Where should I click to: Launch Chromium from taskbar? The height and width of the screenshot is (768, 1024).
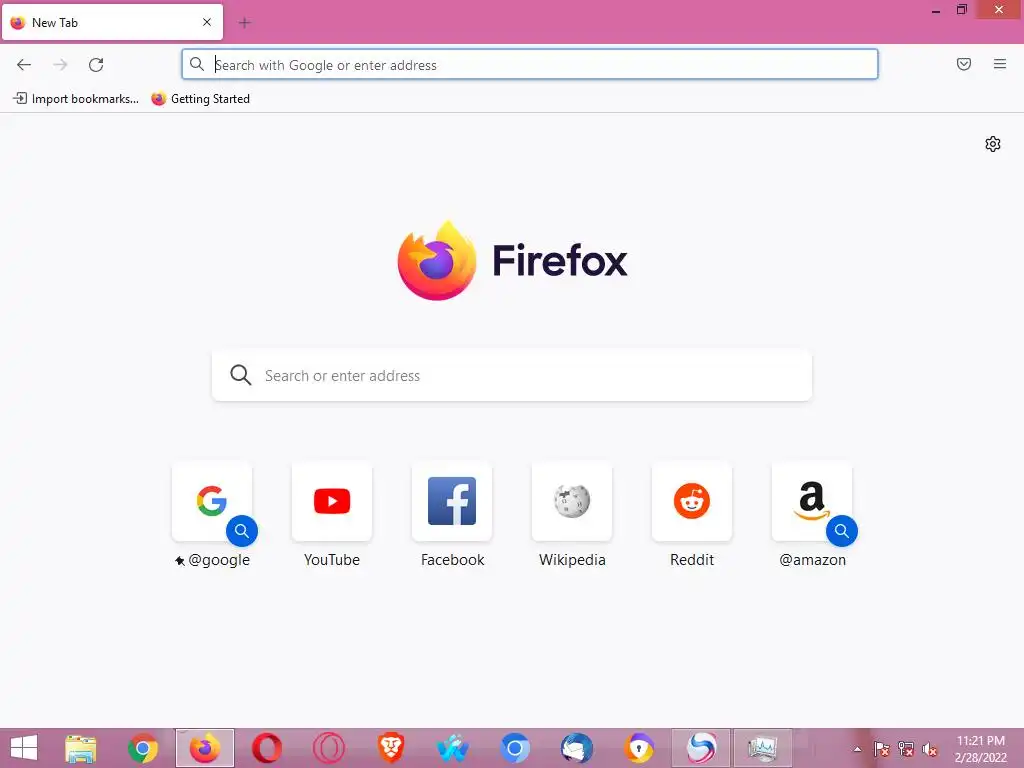(x=515, y=748)
